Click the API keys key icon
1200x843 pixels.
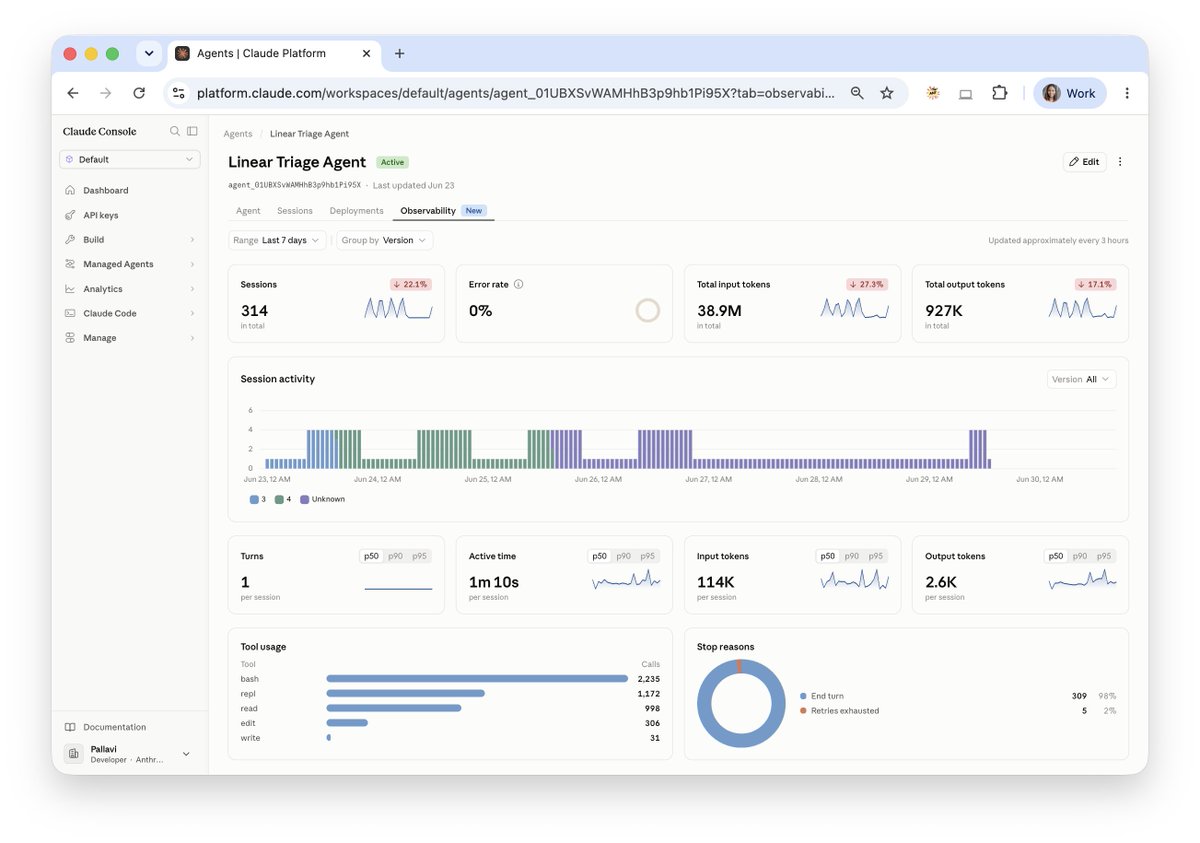coord(70,215)
